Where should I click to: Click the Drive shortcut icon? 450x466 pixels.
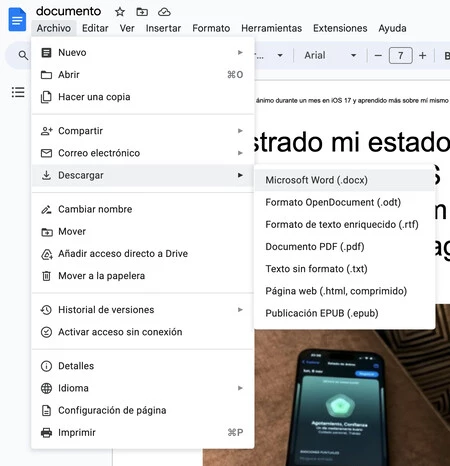pos(47,254)
